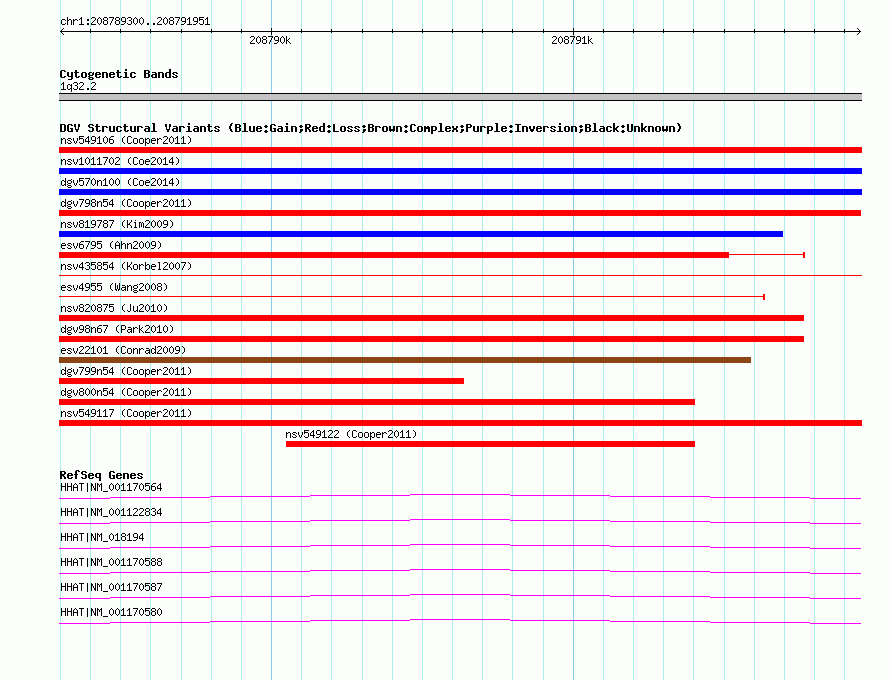Open the HHAT|NM_001122834 label
890x680 pixels.
point(111,513)
